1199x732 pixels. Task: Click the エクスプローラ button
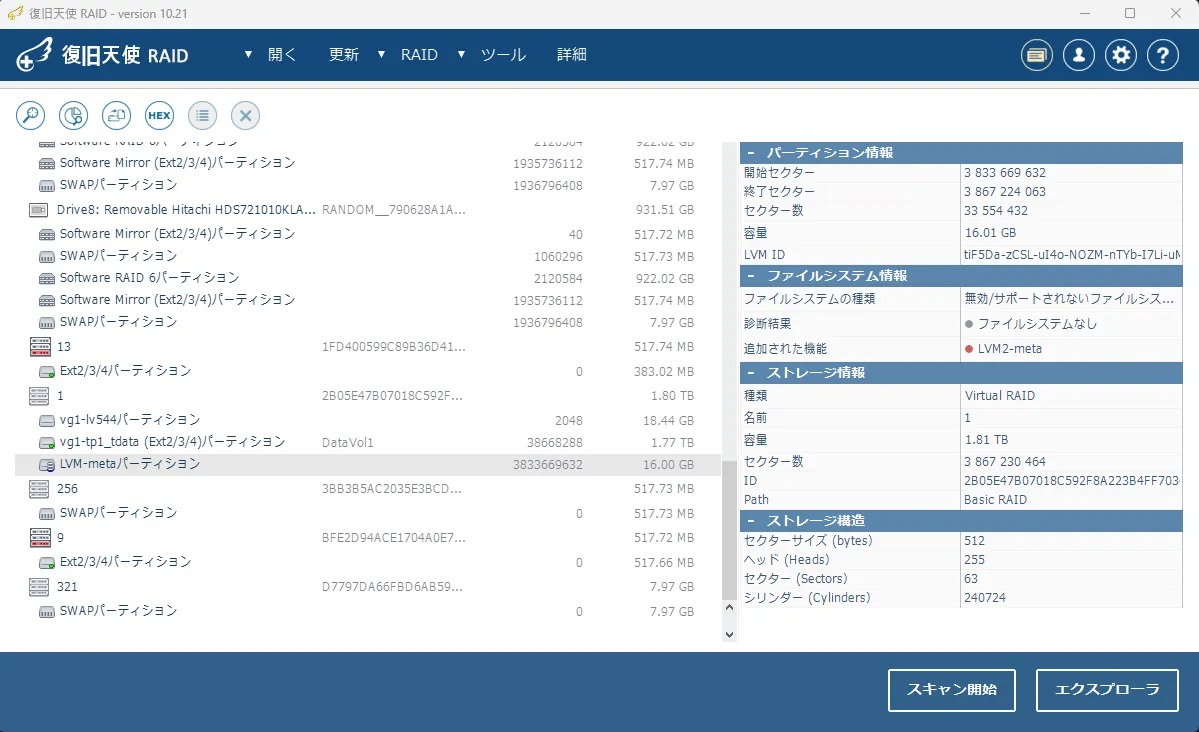(1107, 690)
